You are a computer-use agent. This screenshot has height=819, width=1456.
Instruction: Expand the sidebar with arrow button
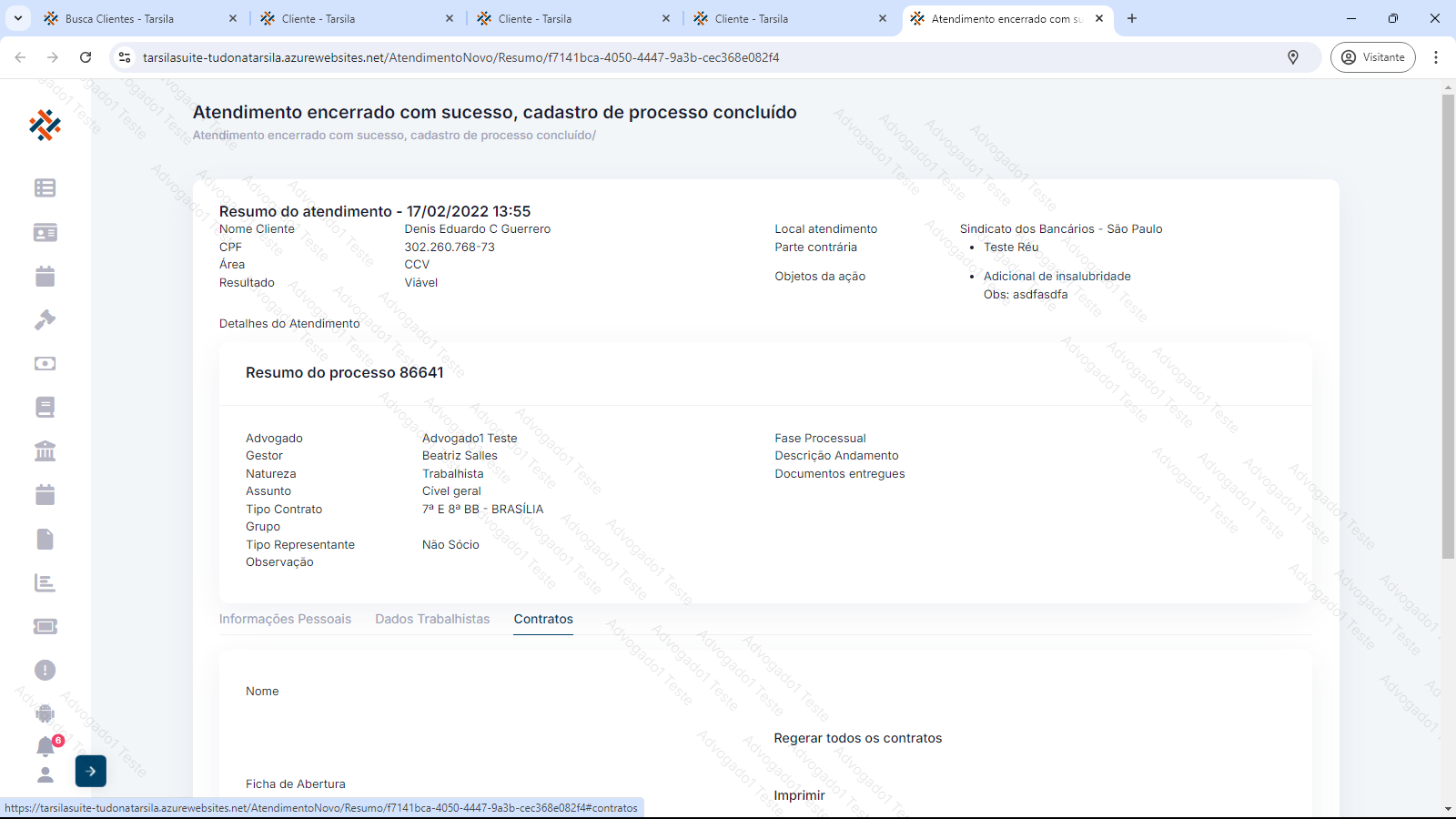click(x=91, y=771)
